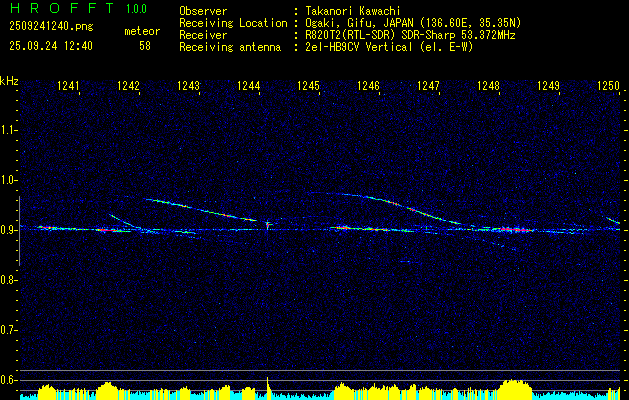Image resolution: width=629 pixels, height=400 pixels.
Task: Click the 1242 time axis marker
Action: 128,85
